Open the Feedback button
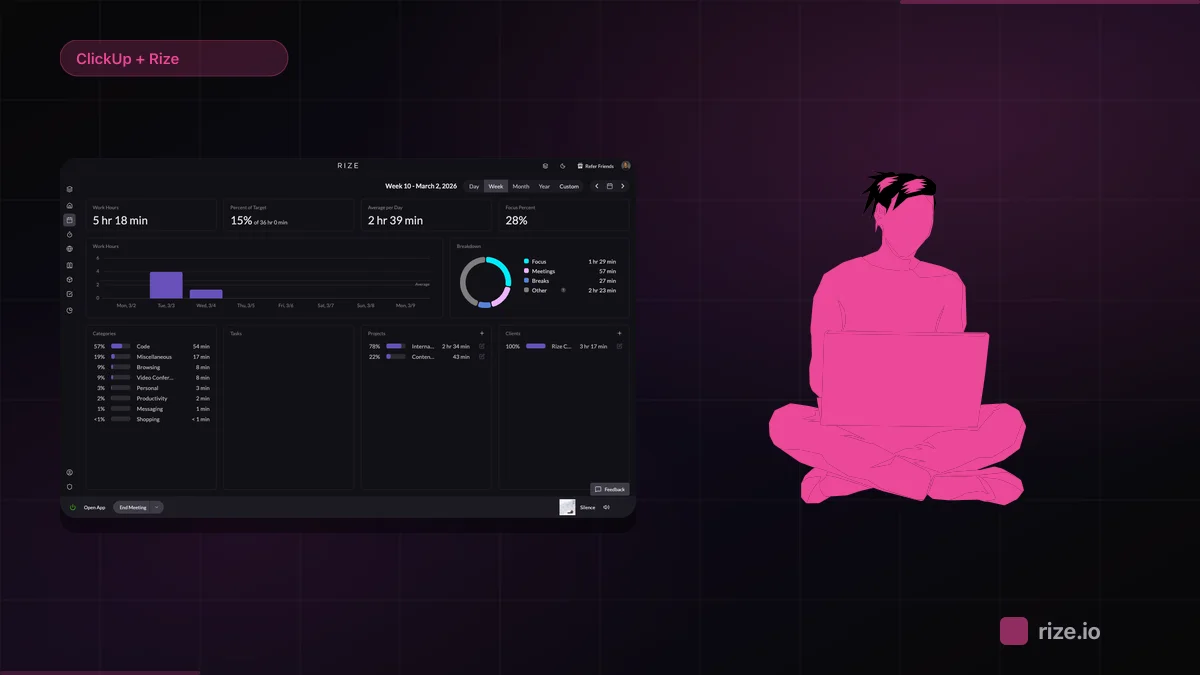Viewport: 1200px width, 675px height. pyautogui.click(x=610, y=489)
